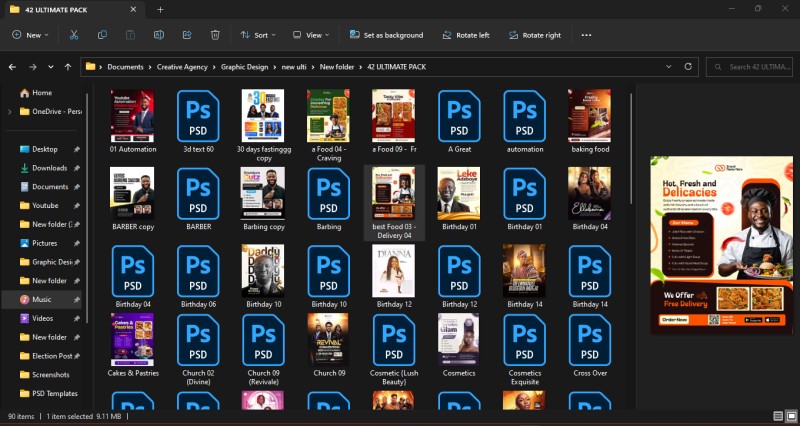Click new ulti in the address path

tap(294, 67)
